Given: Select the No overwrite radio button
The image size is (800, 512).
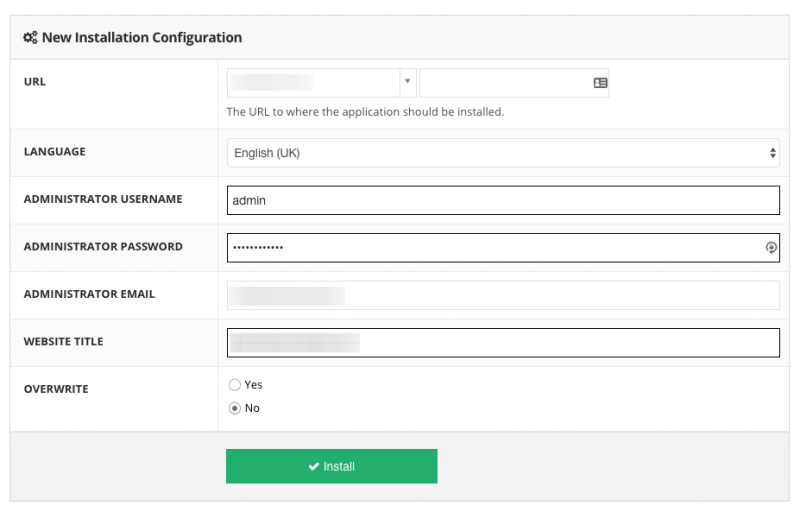Looking at the screenshot, I should 235,408.
